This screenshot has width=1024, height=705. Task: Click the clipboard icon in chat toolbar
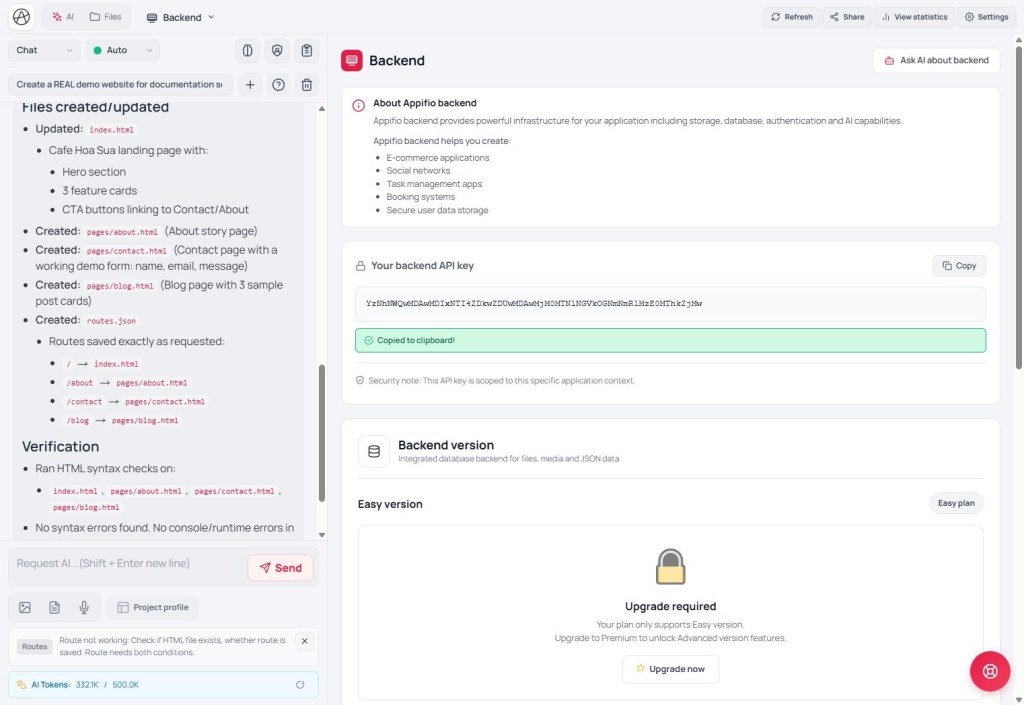coord(306,50)
